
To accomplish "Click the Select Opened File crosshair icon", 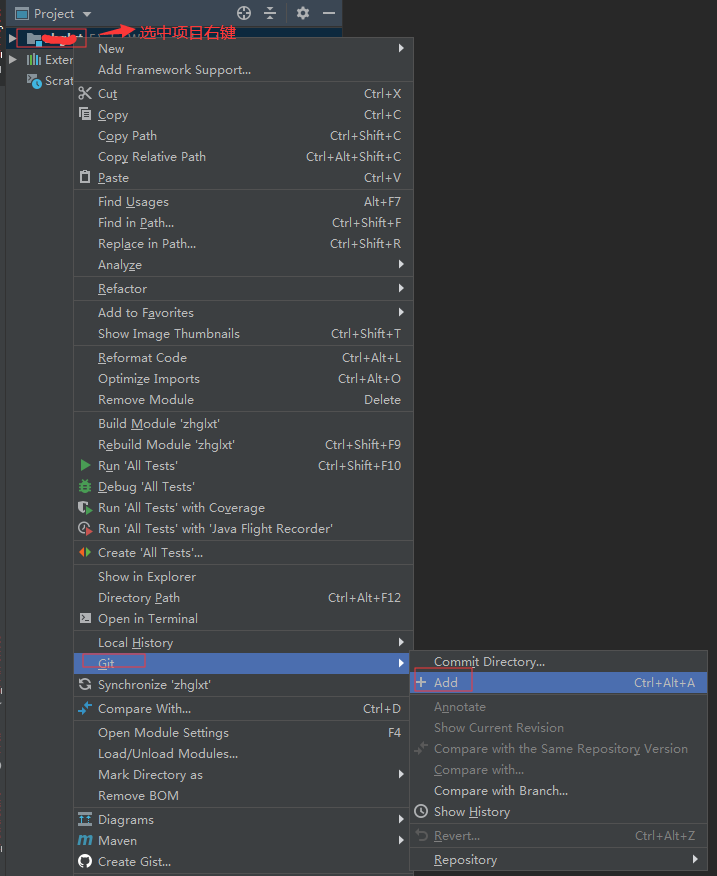I will [243, 15].
